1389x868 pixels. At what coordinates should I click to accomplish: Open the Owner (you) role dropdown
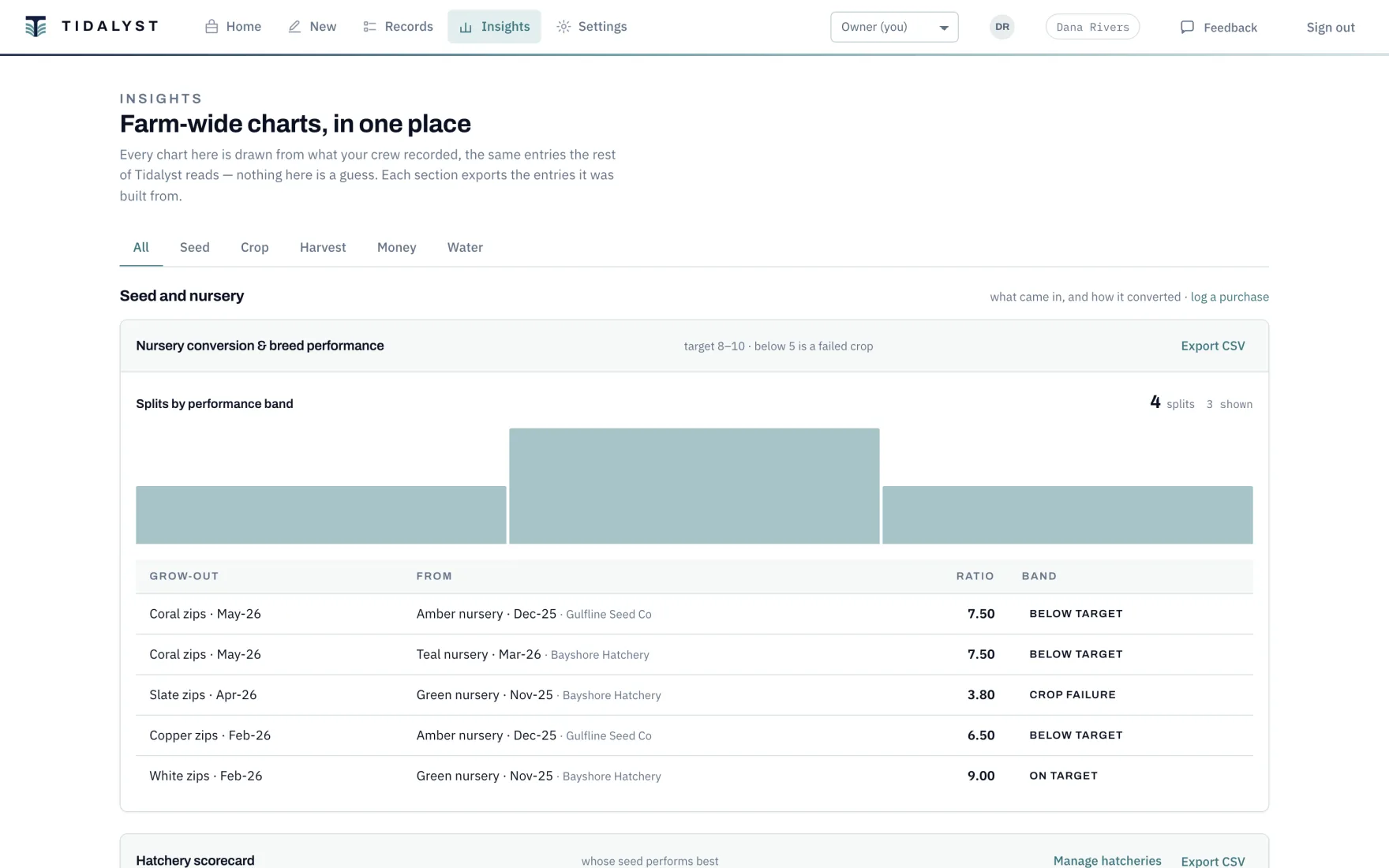pyautogui.click(x=894, y=27)
